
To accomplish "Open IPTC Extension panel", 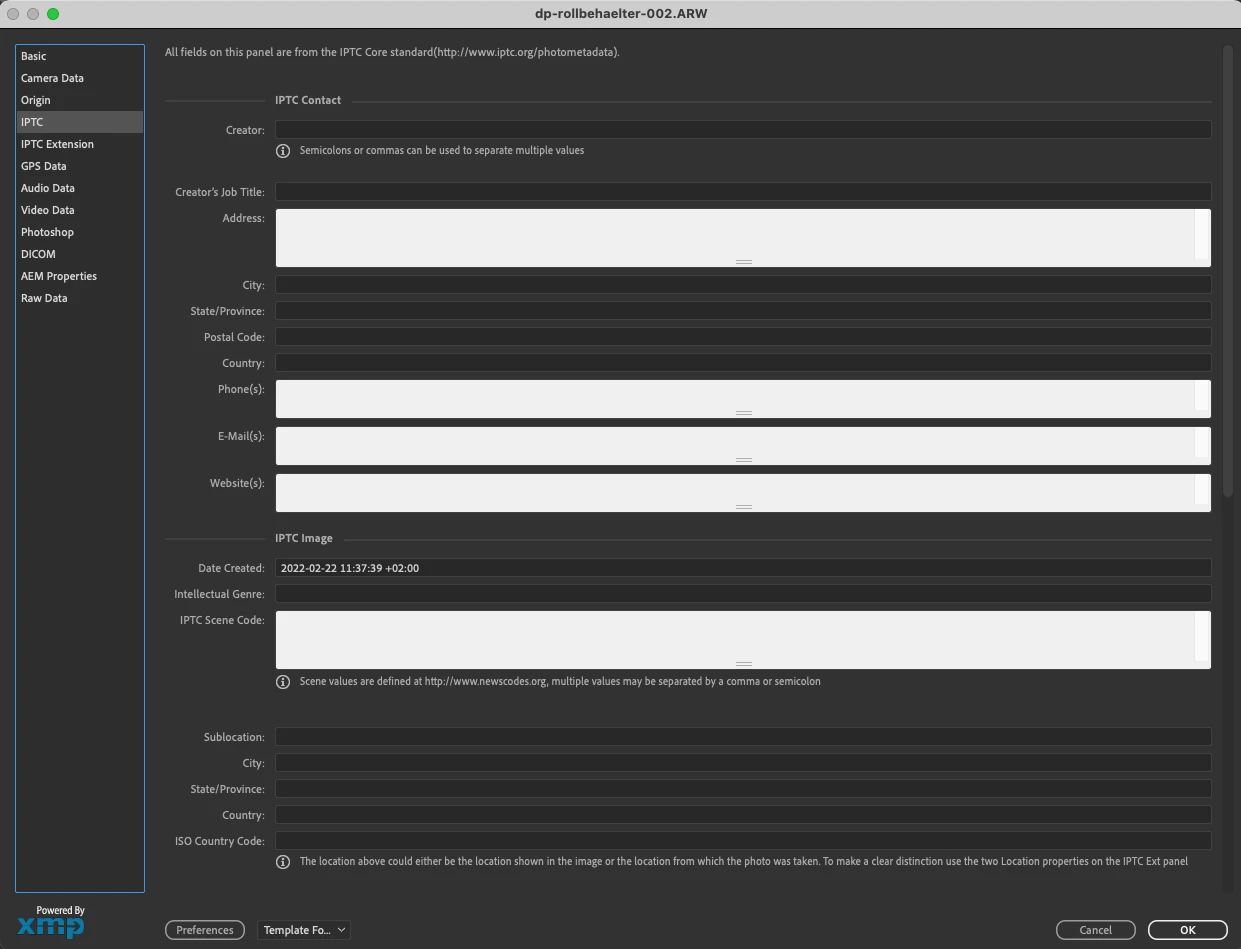I will (80, 144).
